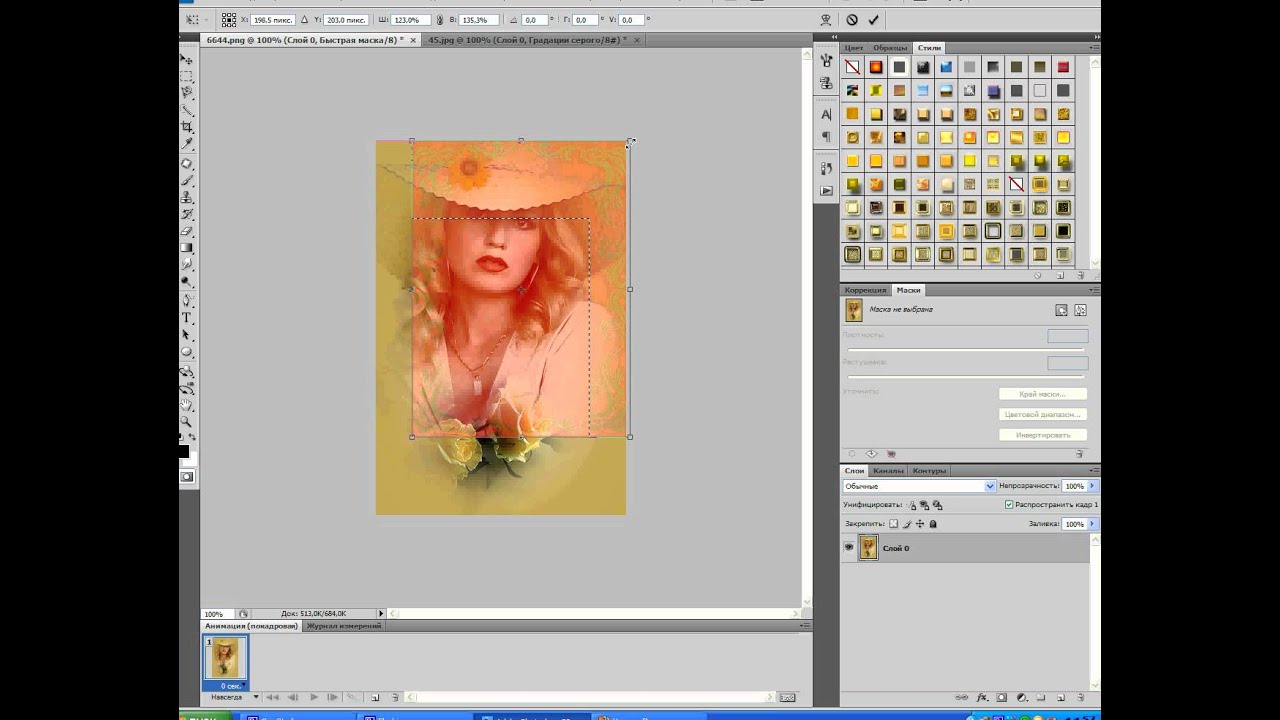Image resolution: width=1280 pixels, height=720 pixels.
Task: Select the Clone Stamp tool
Action: click(x=187, y=198)
